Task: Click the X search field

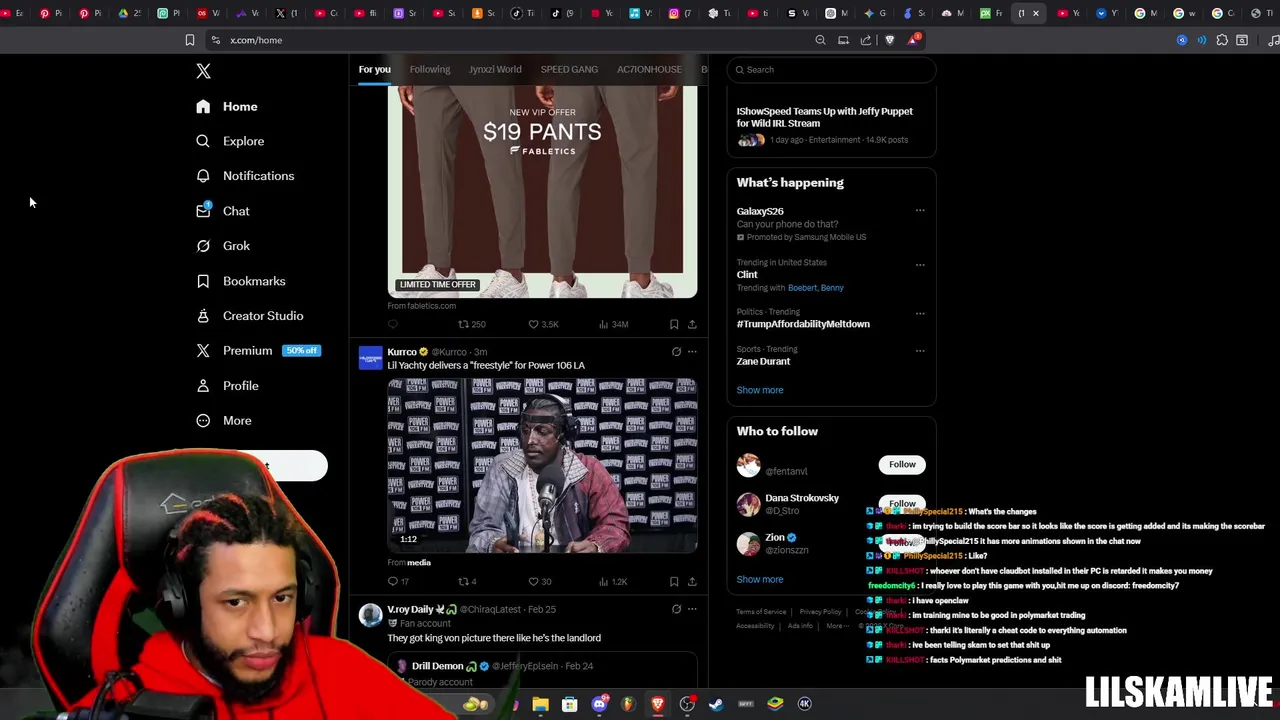Action: pyautogui.click(x=831, y=70)
